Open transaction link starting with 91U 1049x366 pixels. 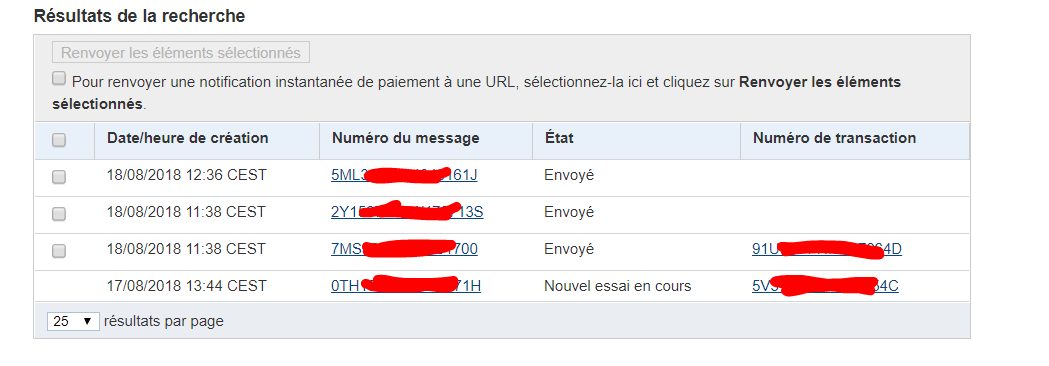point(827,249)
